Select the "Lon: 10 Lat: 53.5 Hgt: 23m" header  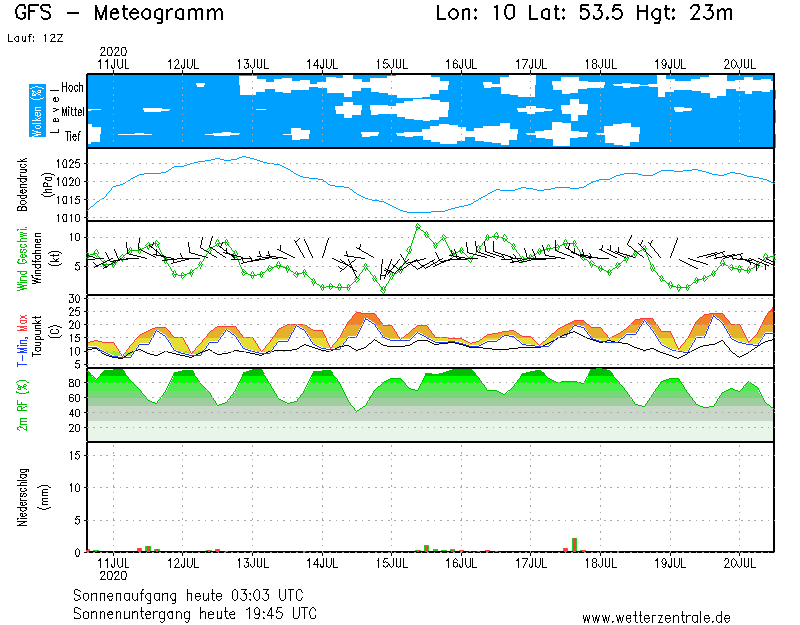(x=584, y=13)
